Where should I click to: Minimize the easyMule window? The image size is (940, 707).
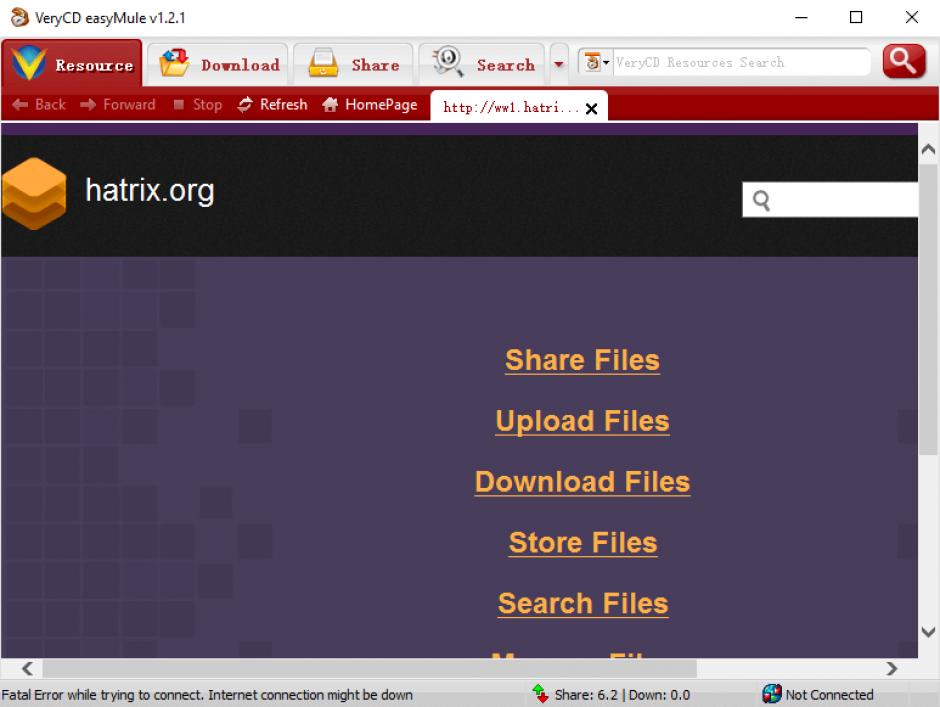[x=802, y=17]
